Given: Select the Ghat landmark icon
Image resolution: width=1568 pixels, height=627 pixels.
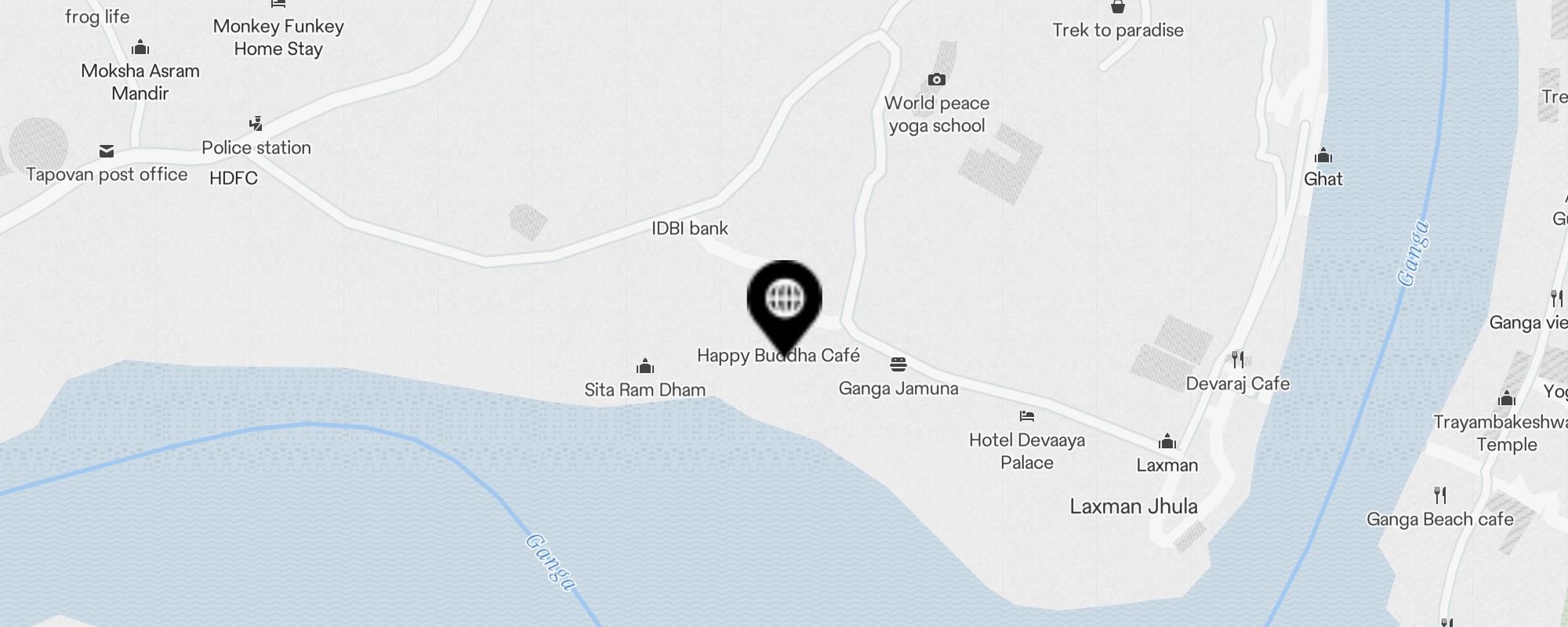Looking at the screenshot, I should 1323,155.
